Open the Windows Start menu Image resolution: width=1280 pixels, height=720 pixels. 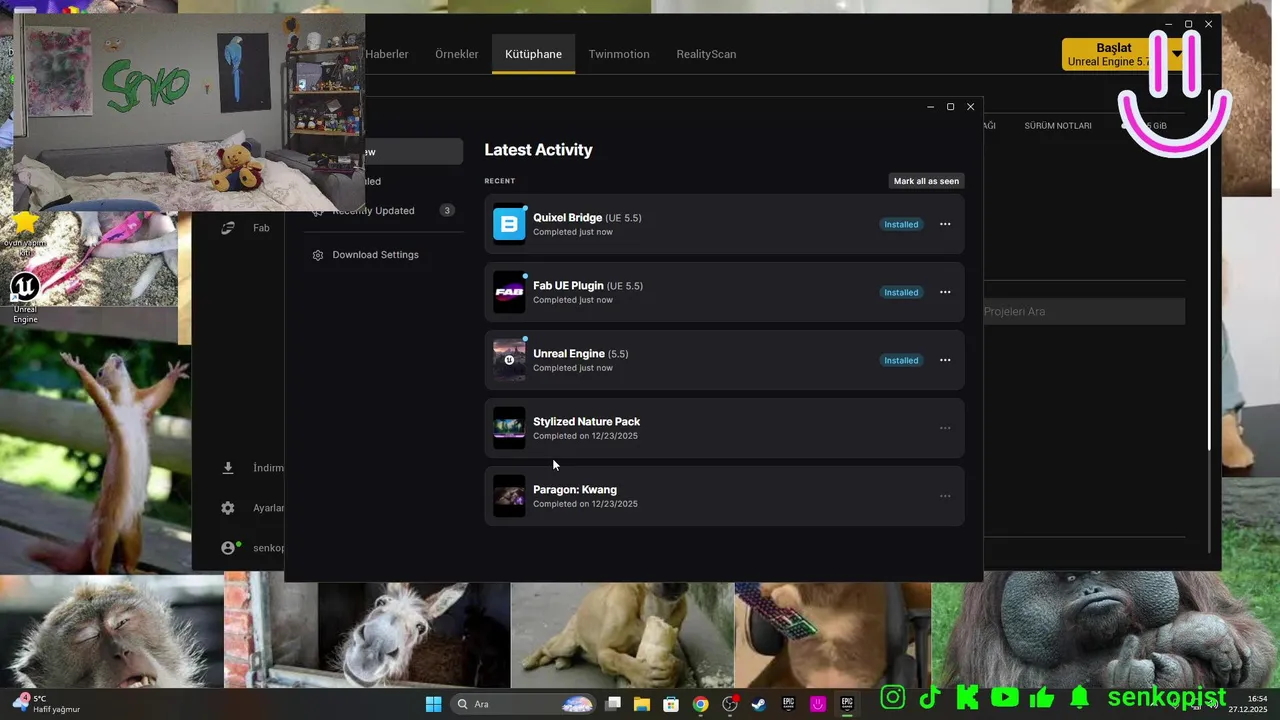coord(433,704)
